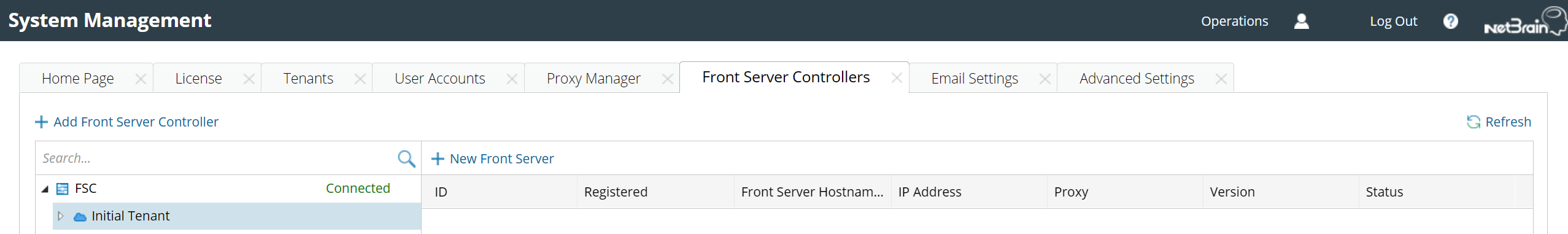Collapse the FSC tree node

point(45,189)
